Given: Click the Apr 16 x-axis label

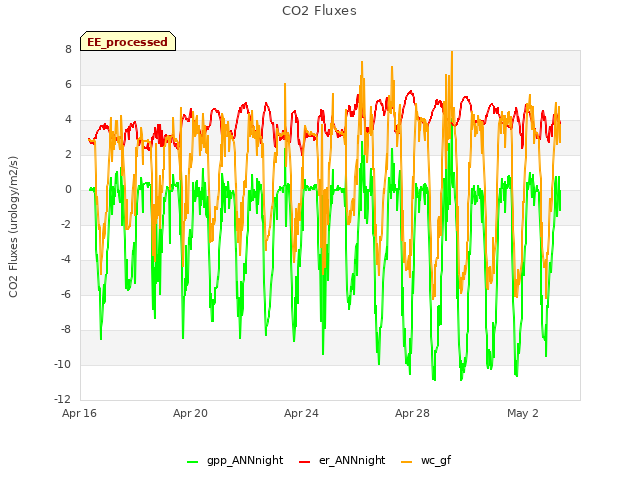Looking at the screenshot, I should [x=79, y=413].
